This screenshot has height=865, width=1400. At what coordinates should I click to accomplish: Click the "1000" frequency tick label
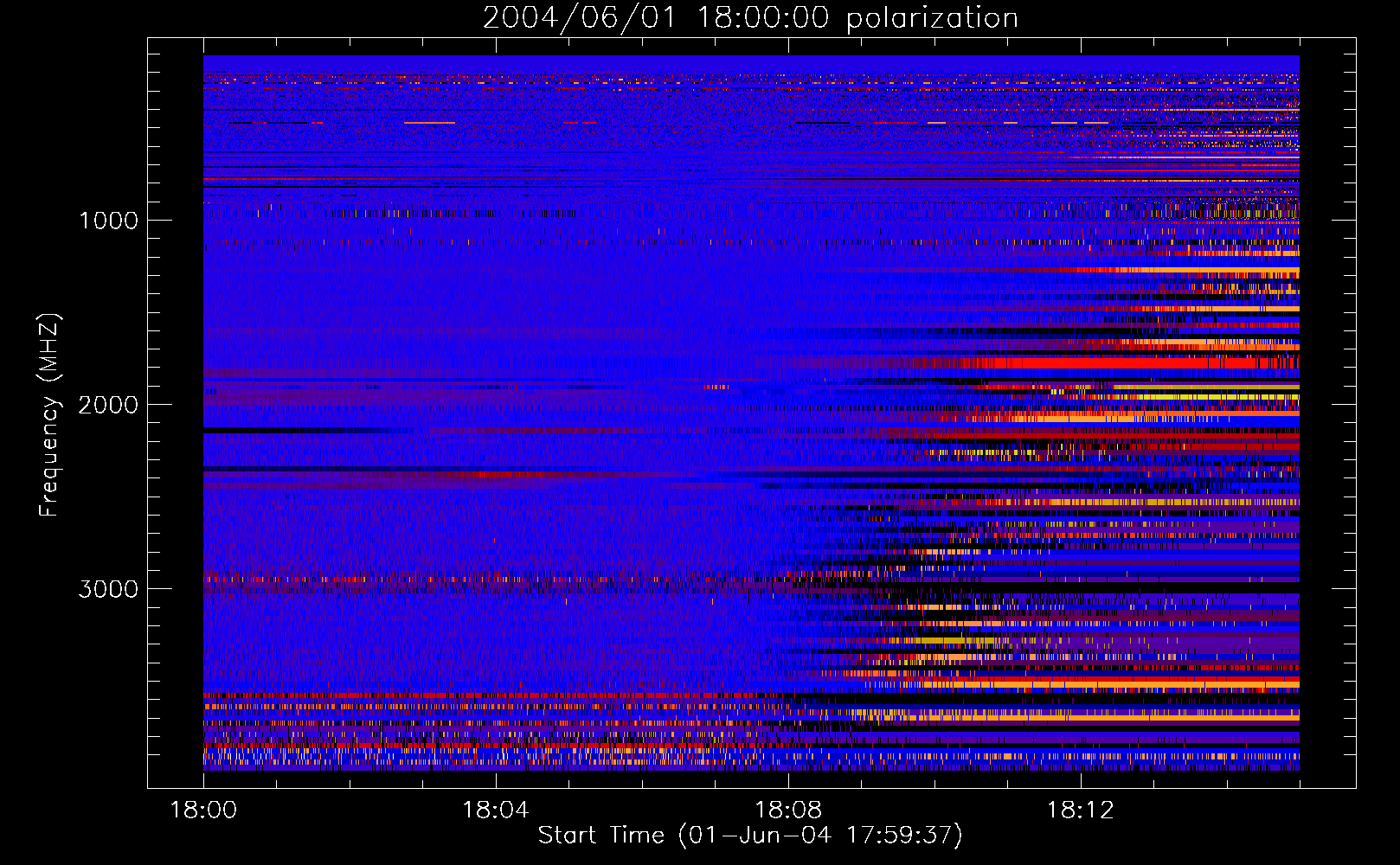(x=108, y=221)
